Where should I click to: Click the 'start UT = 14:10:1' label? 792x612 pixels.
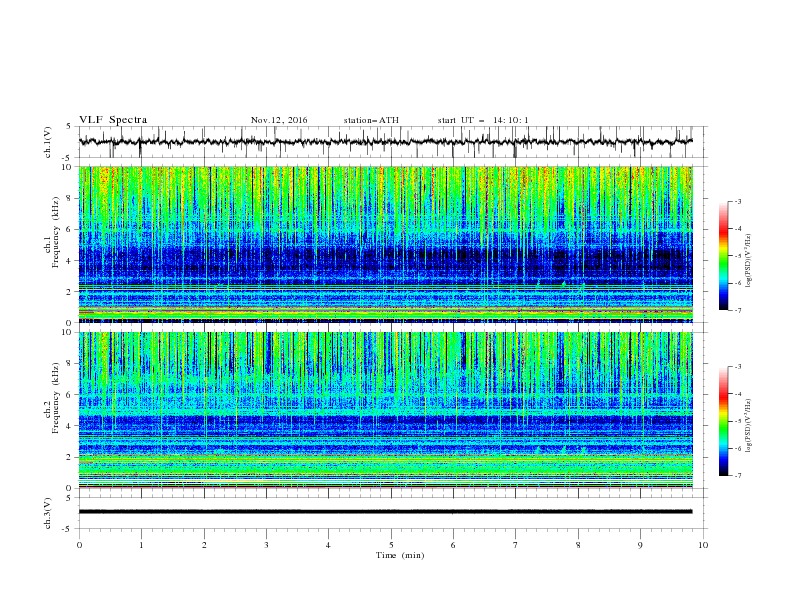pos(482,120)
